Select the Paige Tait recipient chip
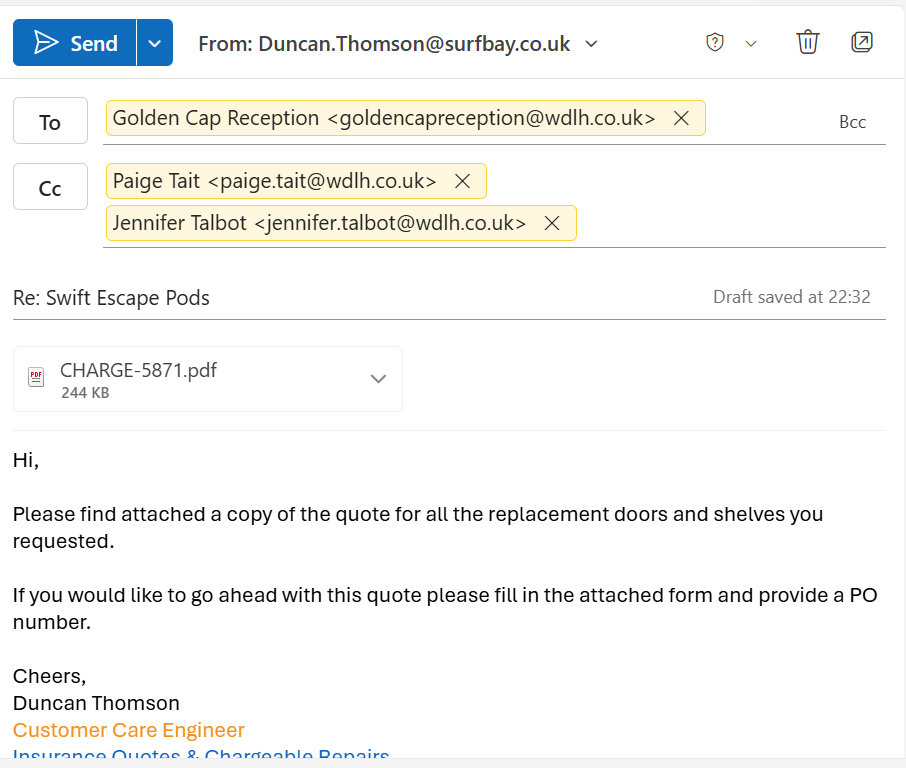This screenshot has width=906, height=768. (x=274, y=181)
